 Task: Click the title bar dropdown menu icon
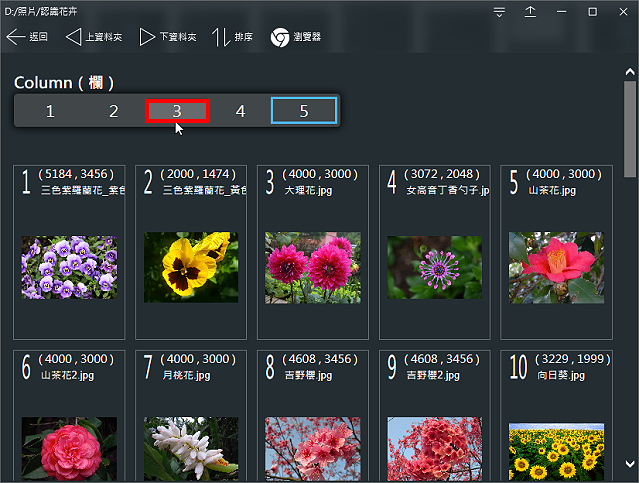click(x=499, y=12)
